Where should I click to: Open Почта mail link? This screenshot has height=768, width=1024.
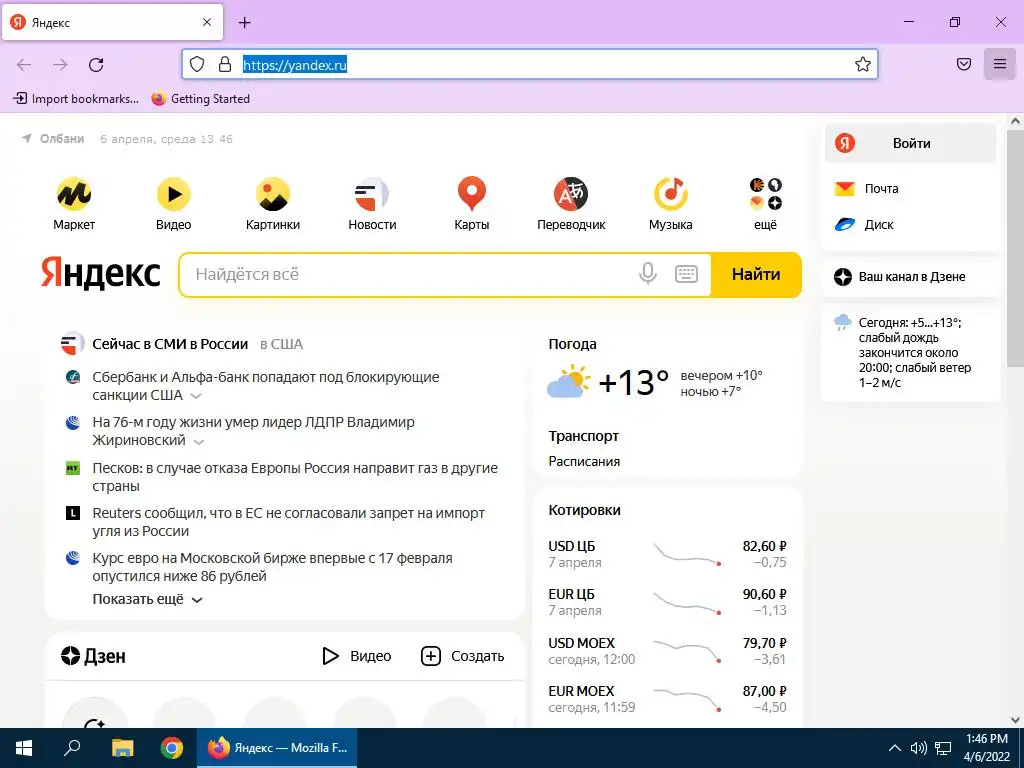tap(867, 189)
